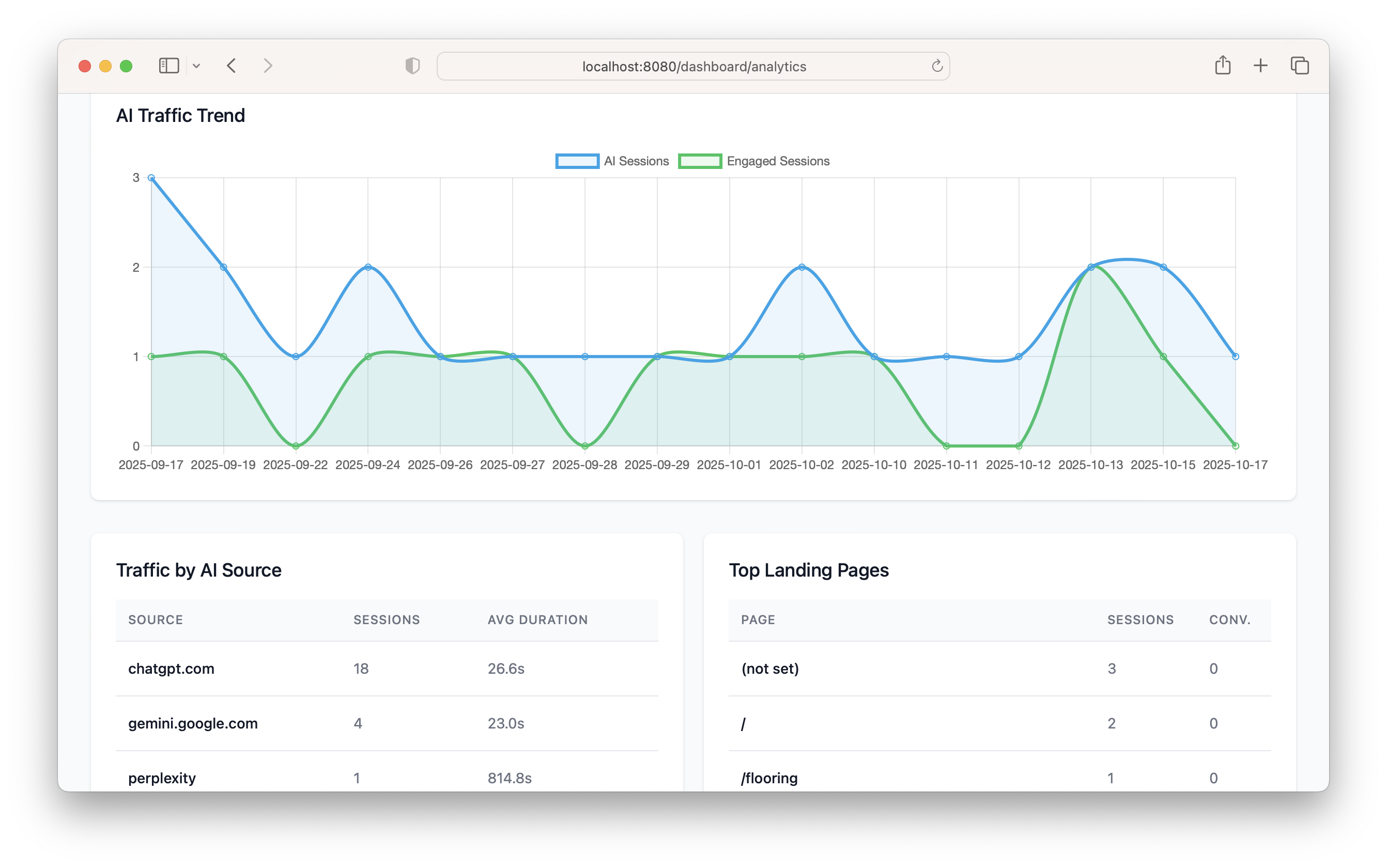
Task: Reload the analytics dashboard page
Action: tap(936, 66)
